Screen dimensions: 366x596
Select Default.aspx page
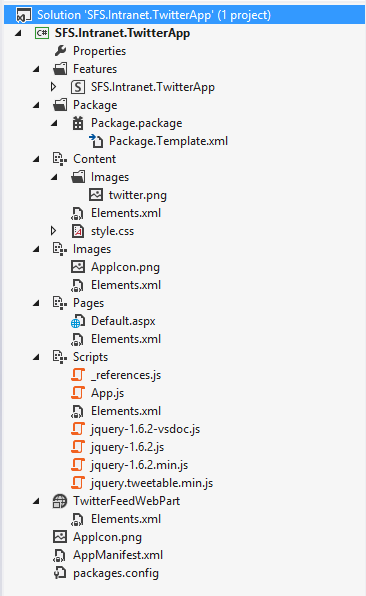[x=123, y=321]
